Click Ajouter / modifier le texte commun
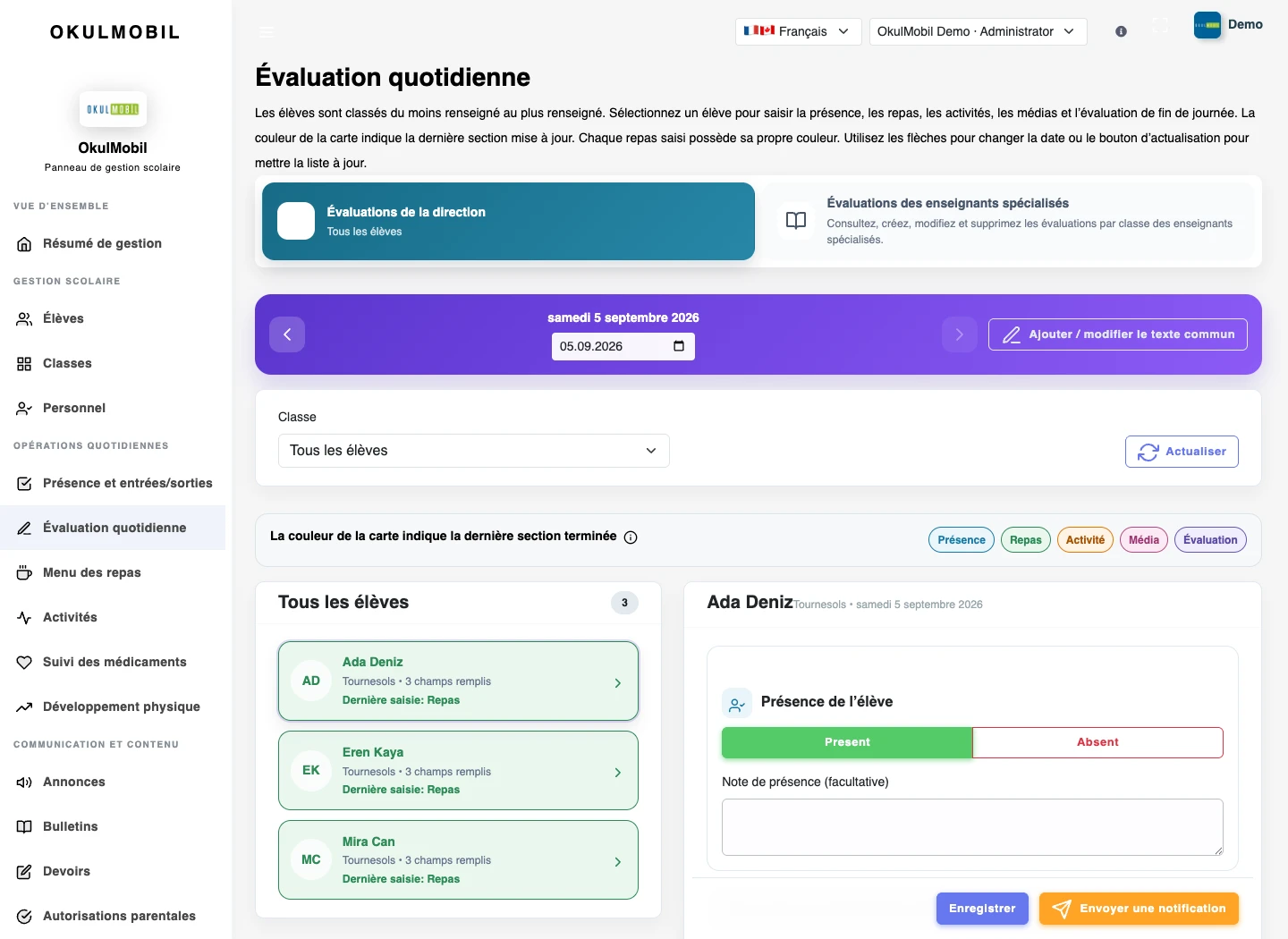The image size is (1288, 939). [x=1118, y=334]
